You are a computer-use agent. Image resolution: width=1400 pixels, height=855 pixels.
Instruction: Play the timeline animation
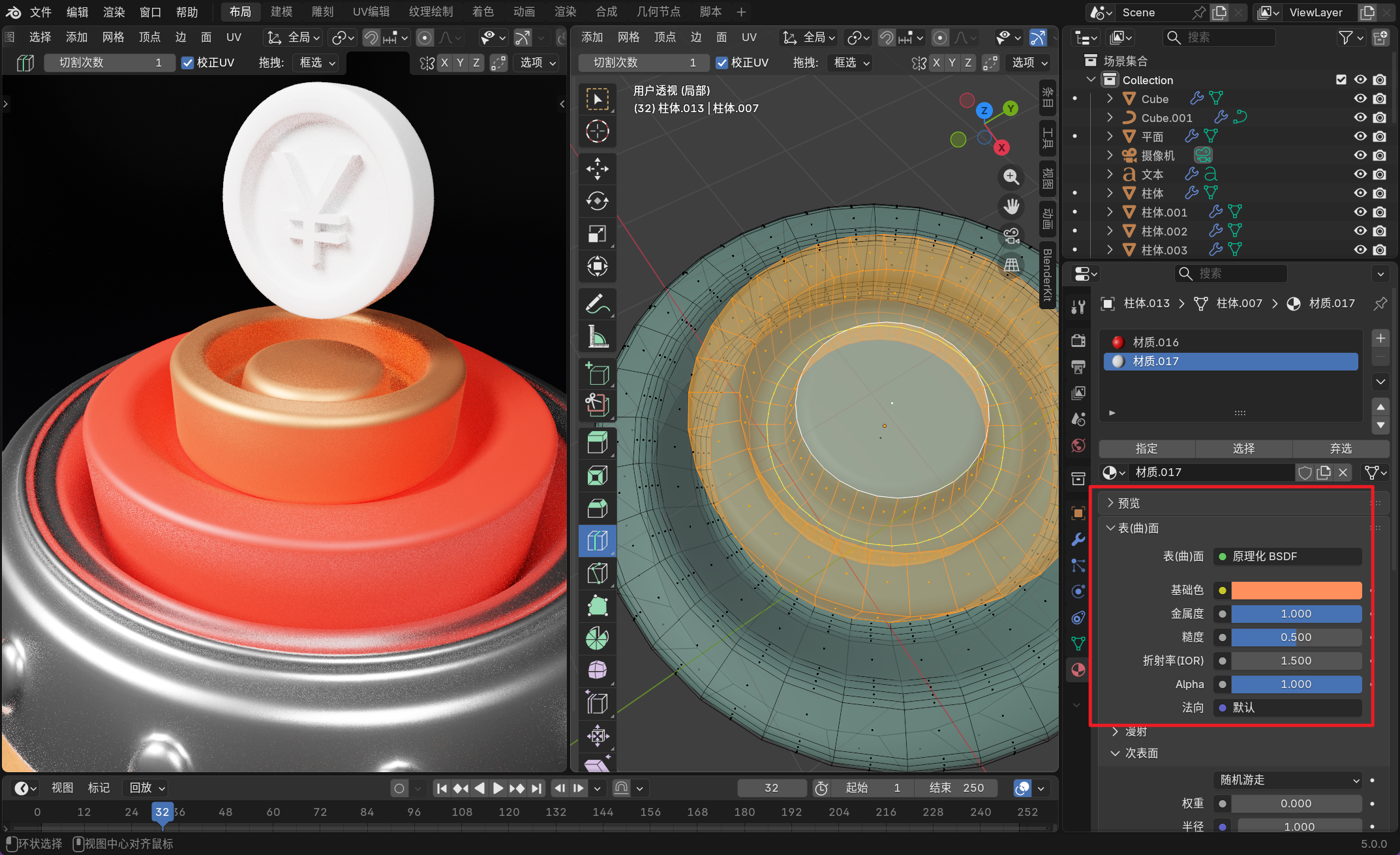[x=498, y=788]
